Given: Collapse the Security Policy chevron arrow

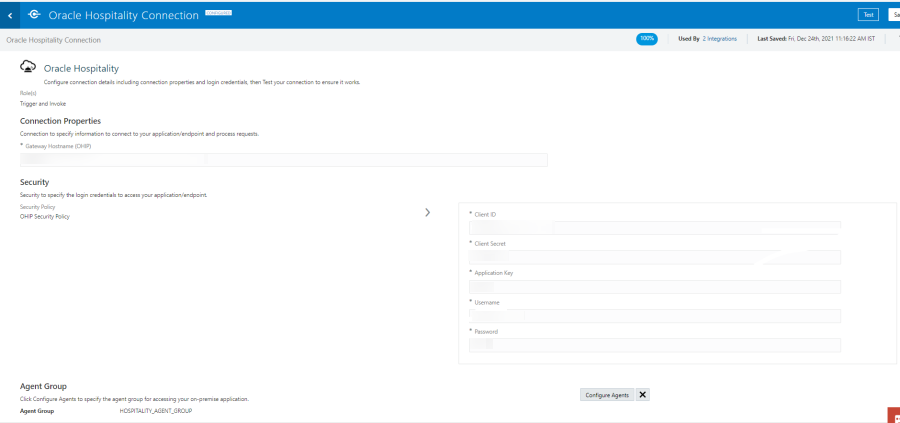Looking at the screenshot, I should coord(428,212).
